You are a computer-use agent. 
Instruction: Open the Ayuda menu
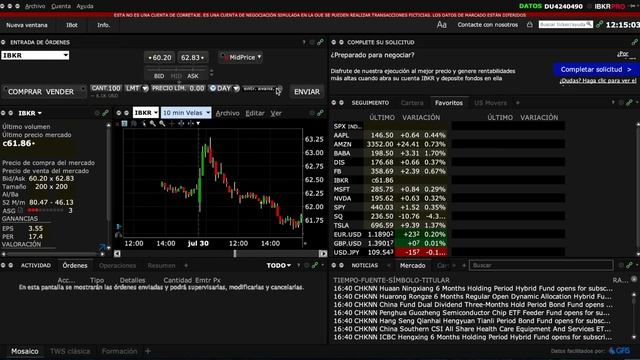pyautogui.click(x=85, y=6)
